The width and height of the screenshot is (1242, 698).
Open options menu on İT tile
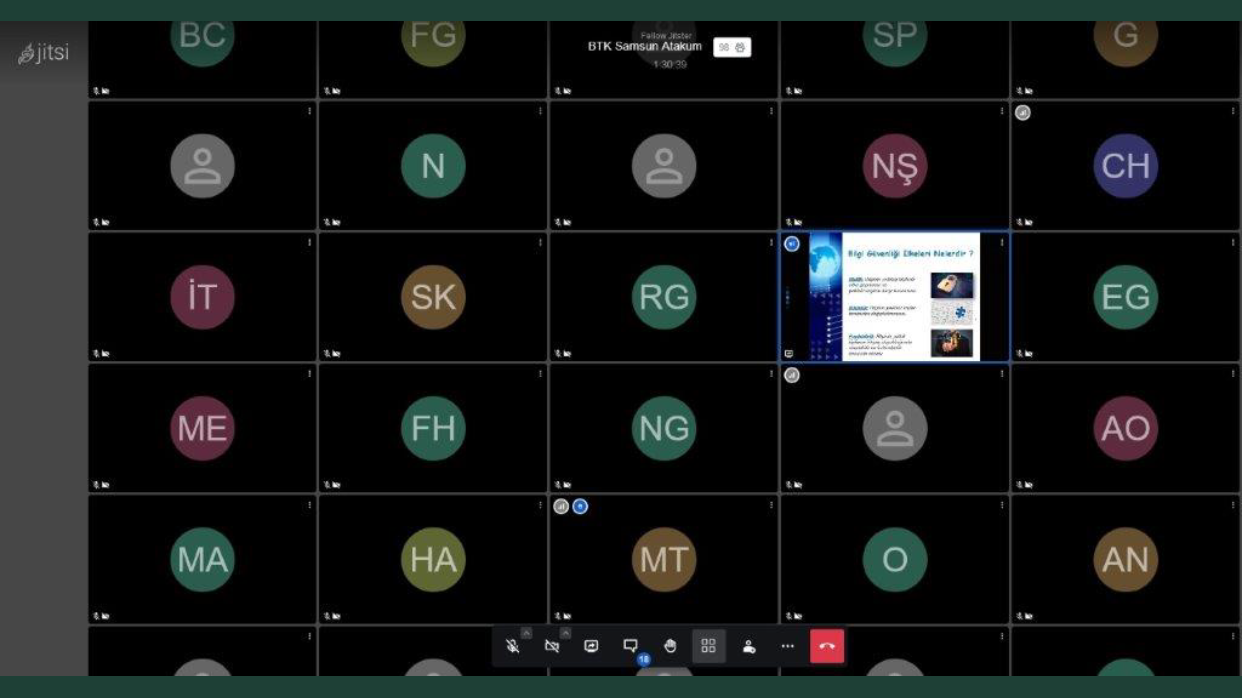point(309,242)
